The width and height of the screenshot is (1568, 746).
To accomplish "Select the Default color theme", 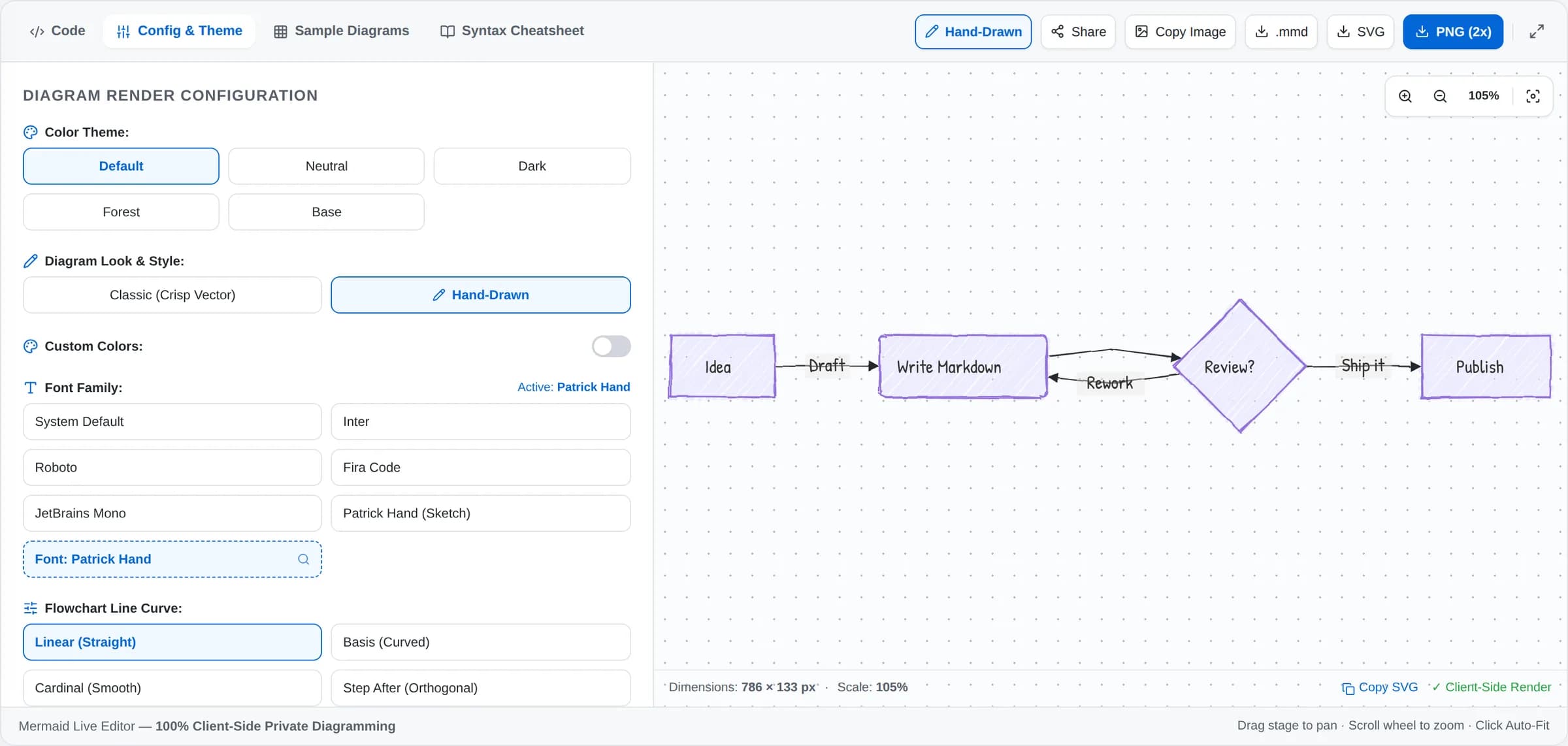I will click(x=121, y=166).
